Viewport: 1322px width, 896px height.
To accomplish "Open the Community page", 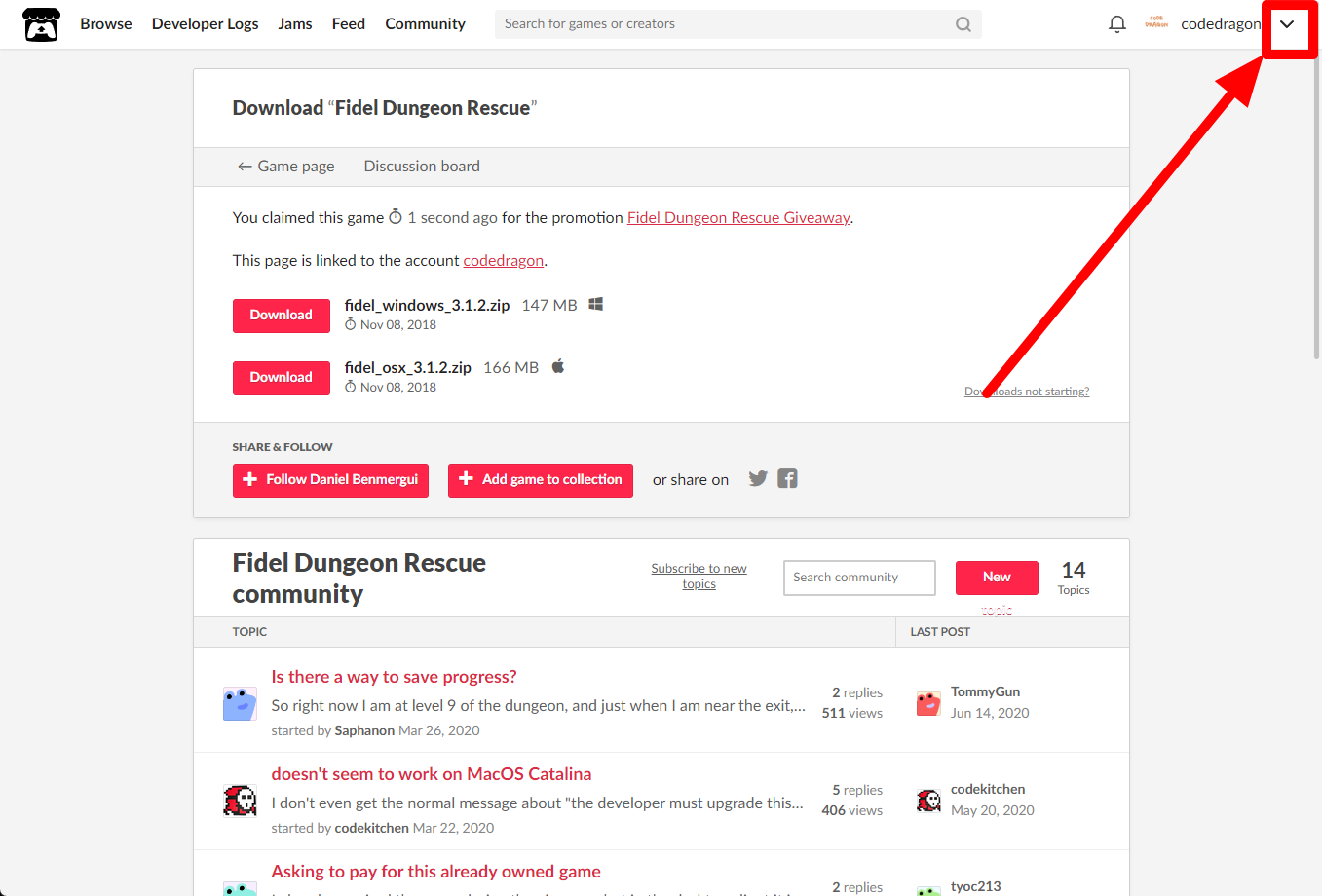I will [x=425, y=24].
